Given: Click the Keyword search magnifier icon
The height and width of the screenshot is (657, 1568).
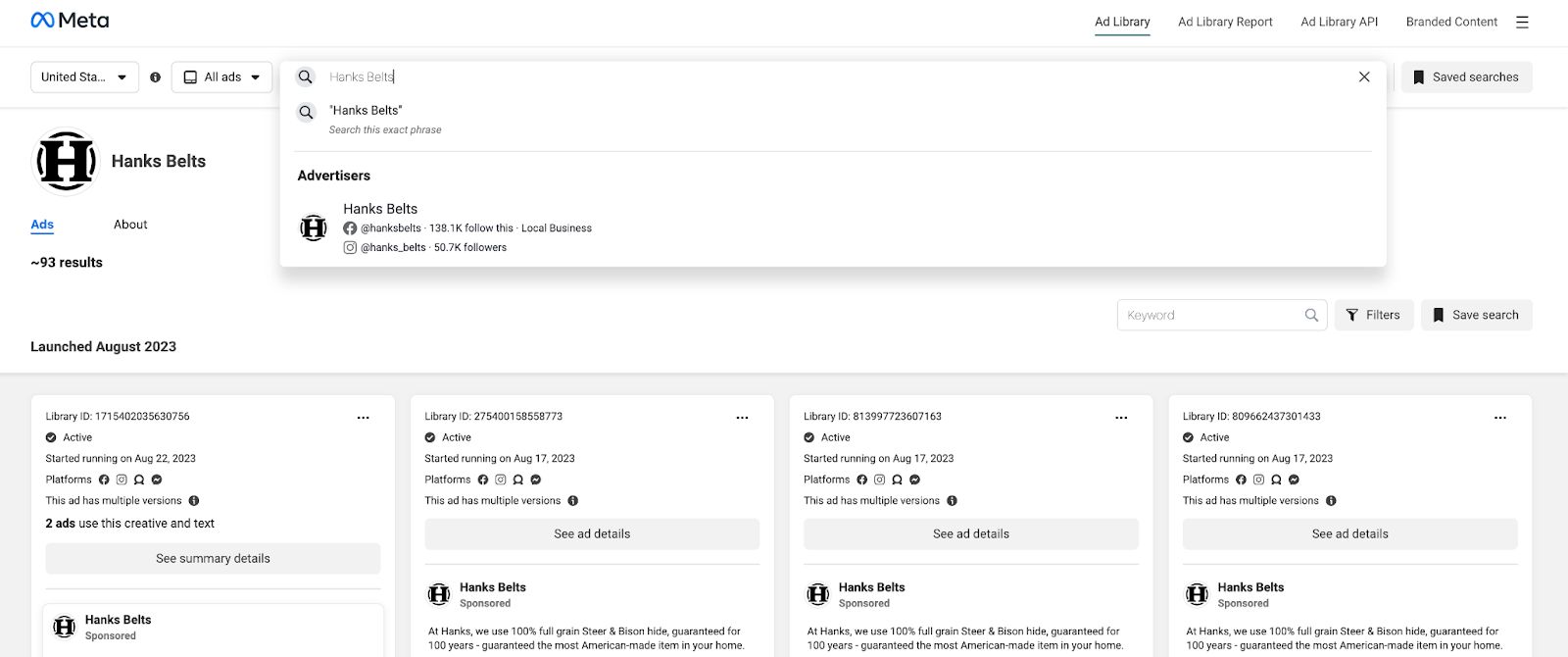Looking at the screenshot, I should coord(1311,315).
